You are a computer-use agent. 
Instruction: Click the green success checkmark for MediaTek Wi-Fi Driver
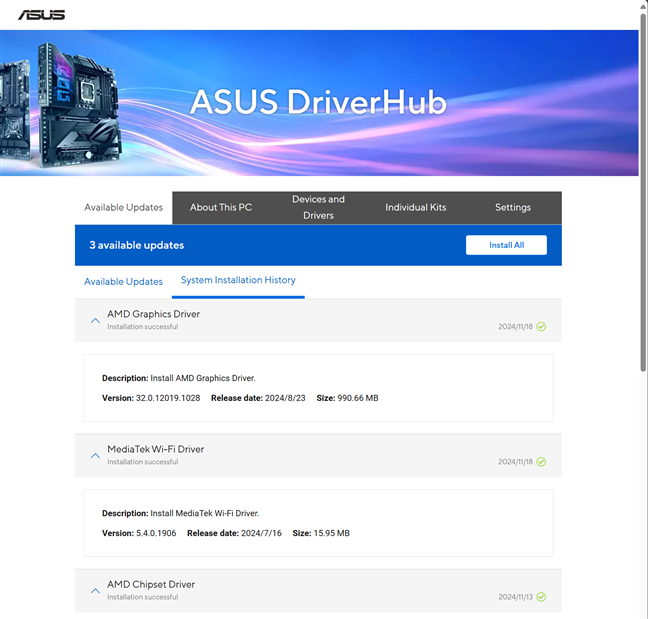pyautogui.click(x=541, y=462)
